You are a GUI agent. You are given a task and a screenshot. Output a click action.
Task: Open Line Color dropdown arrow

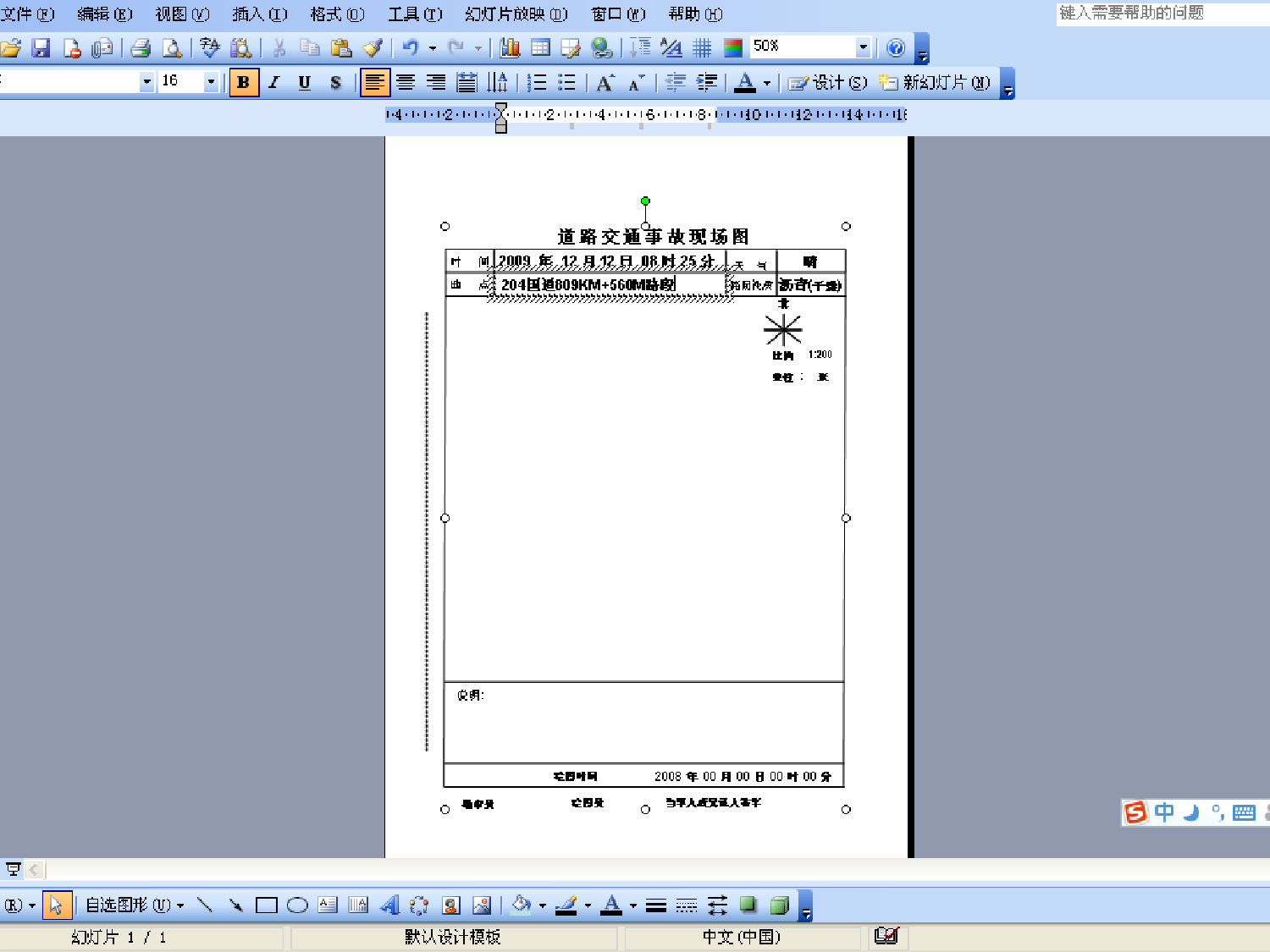588,905
